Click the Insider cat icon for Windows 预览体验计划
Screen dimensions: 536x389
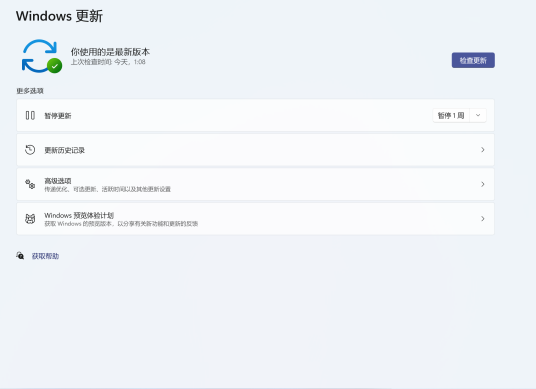30,219
